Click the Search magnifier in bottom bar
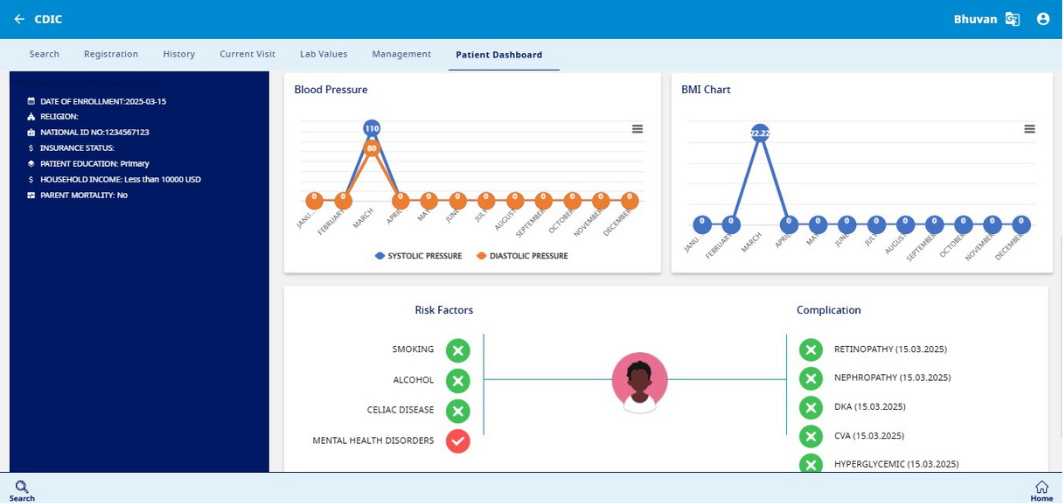 (22, 489)
